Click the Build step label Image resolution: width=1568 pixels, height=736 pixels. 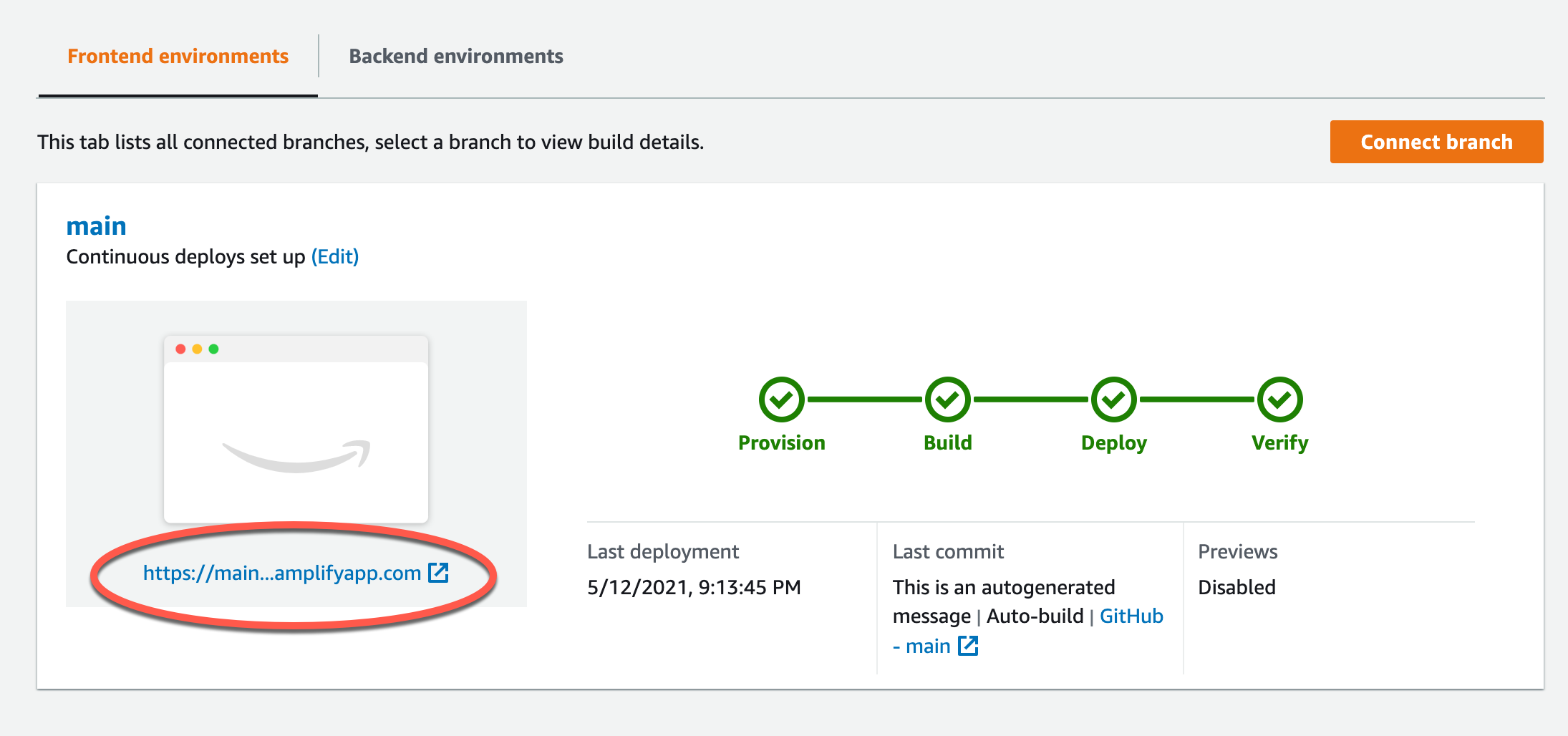[948, 442]
